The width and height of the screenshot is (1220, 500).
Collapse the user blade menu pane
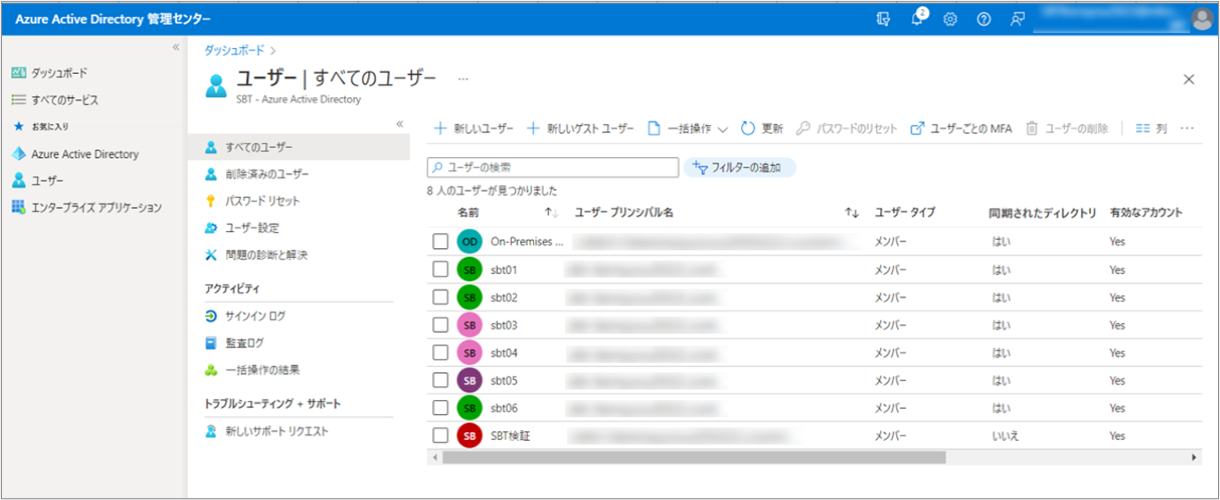[399, 124]
